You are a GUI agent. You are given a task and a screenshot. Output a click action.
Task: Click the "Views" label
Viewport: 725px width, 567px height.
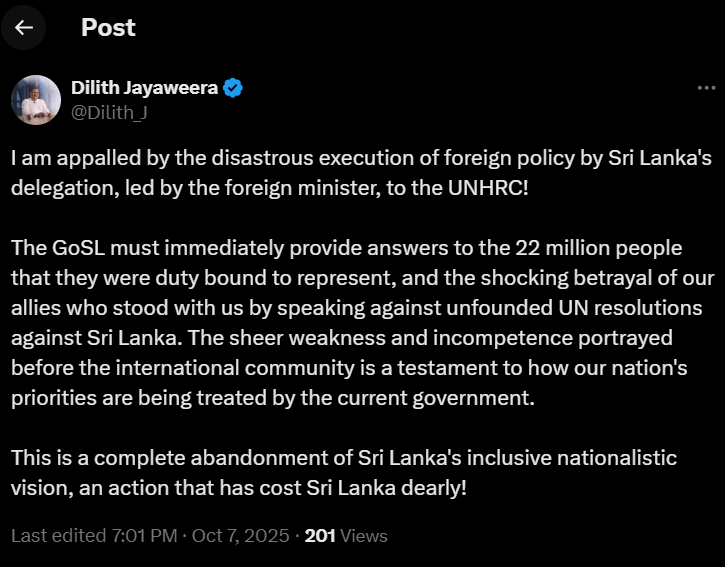[364, 535]
